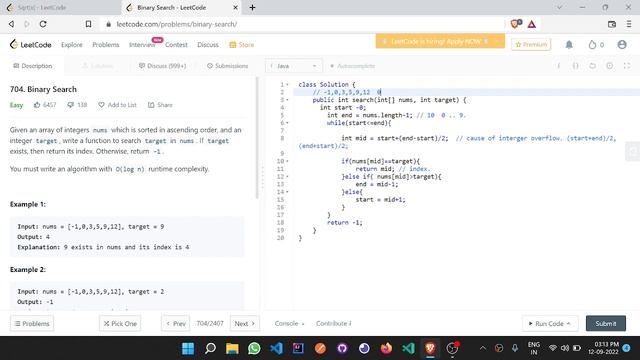Click the Contribute link
640x360 pixels.
(x=333, y=323)
